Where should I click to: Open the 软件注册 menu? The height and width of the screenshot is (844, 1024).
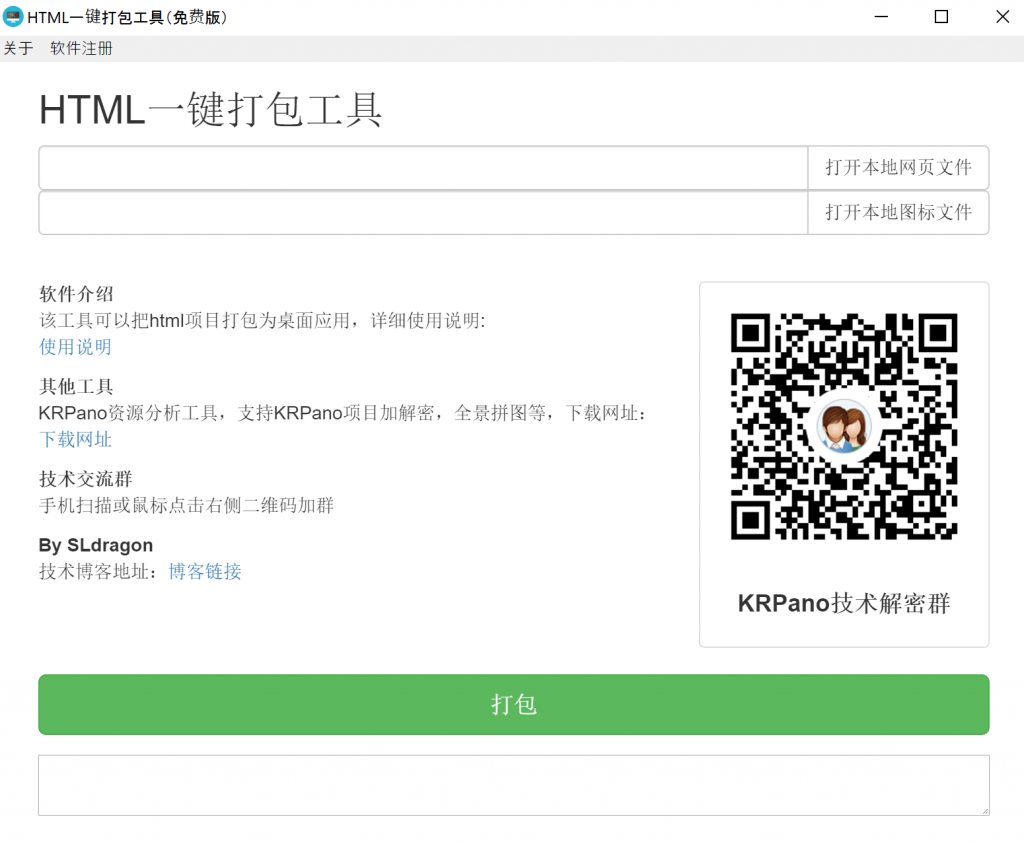81,48
